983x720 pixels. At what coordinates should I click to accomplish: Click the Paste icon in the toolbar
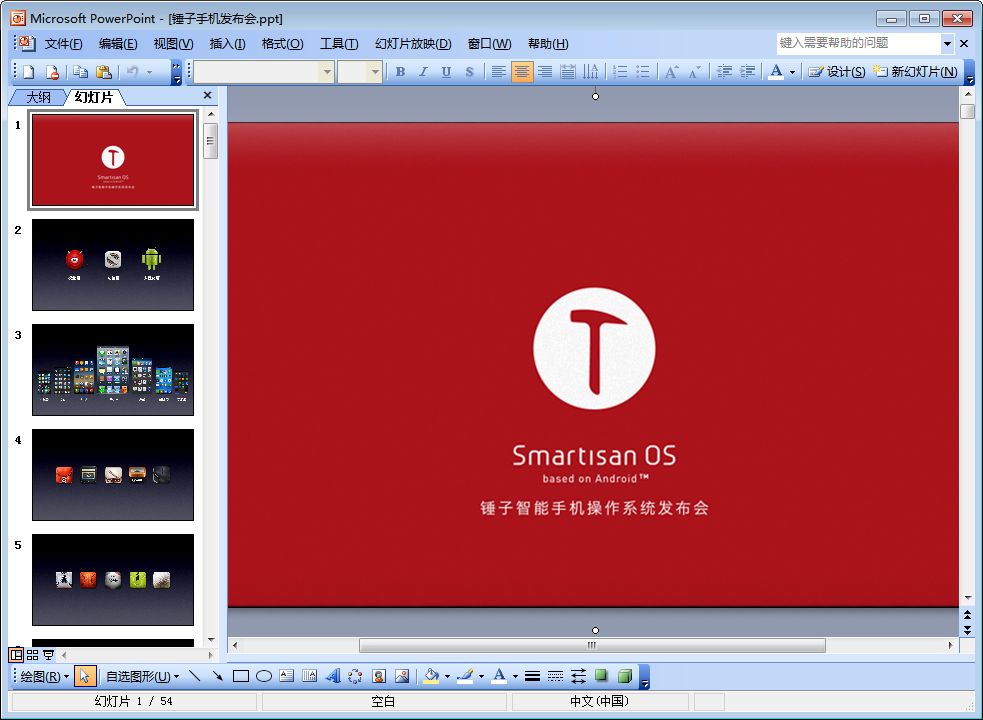[x=103, y=72]
